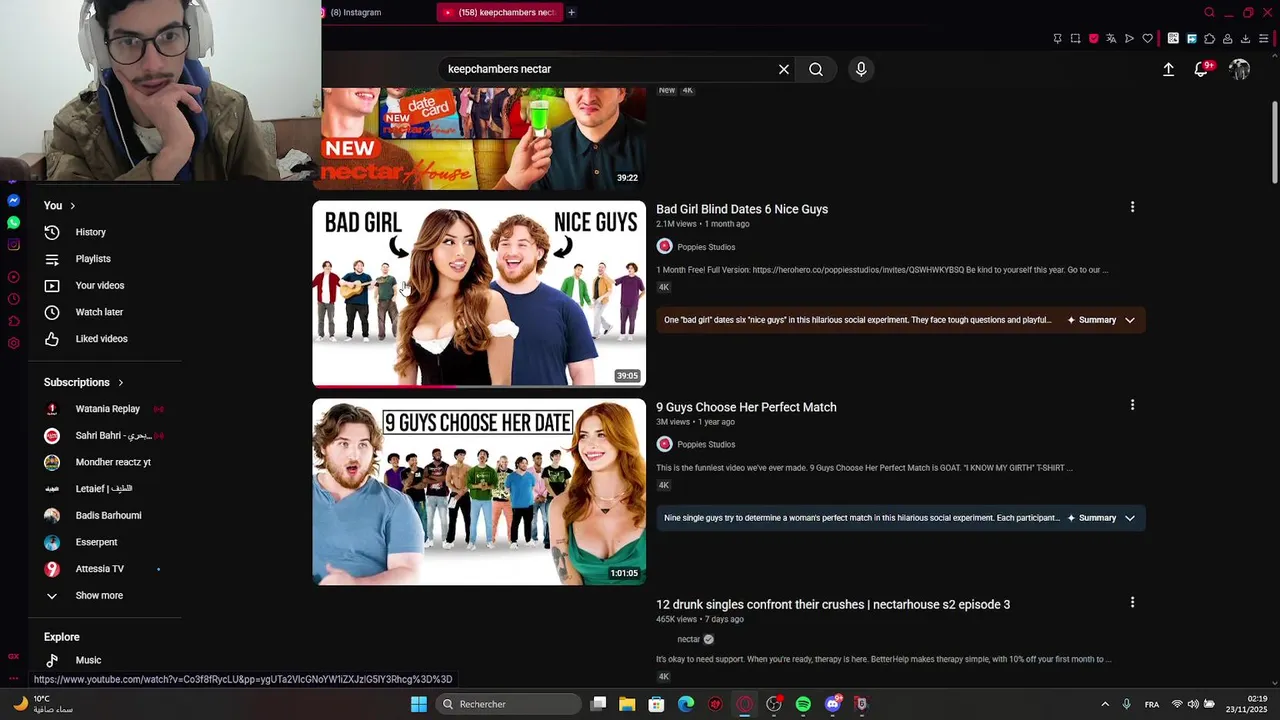
Task: Open Poppies Studios channel under Bad Girl video
Action: pyautogui.click(x=706, y=247)
